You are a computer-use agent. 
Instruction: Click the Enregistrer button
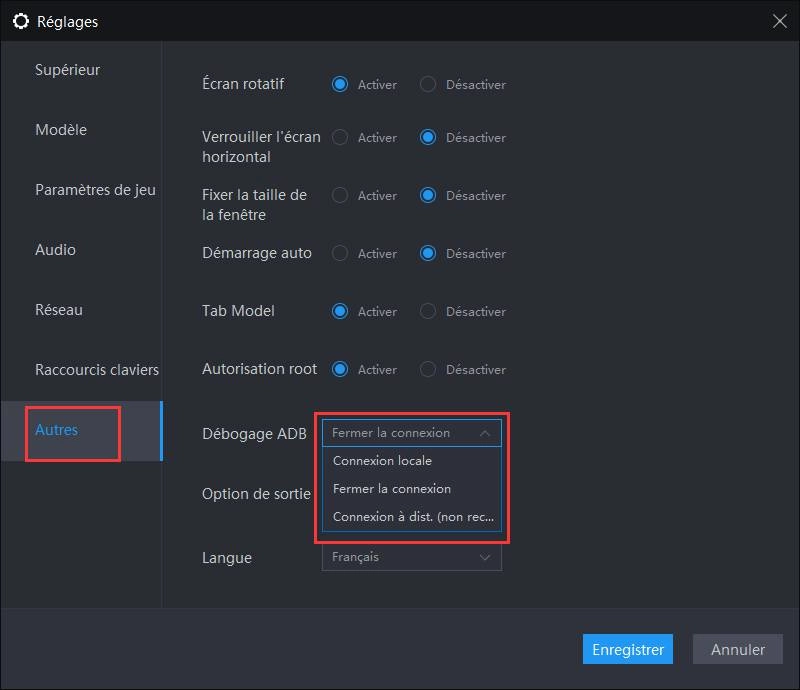(628, 649)
